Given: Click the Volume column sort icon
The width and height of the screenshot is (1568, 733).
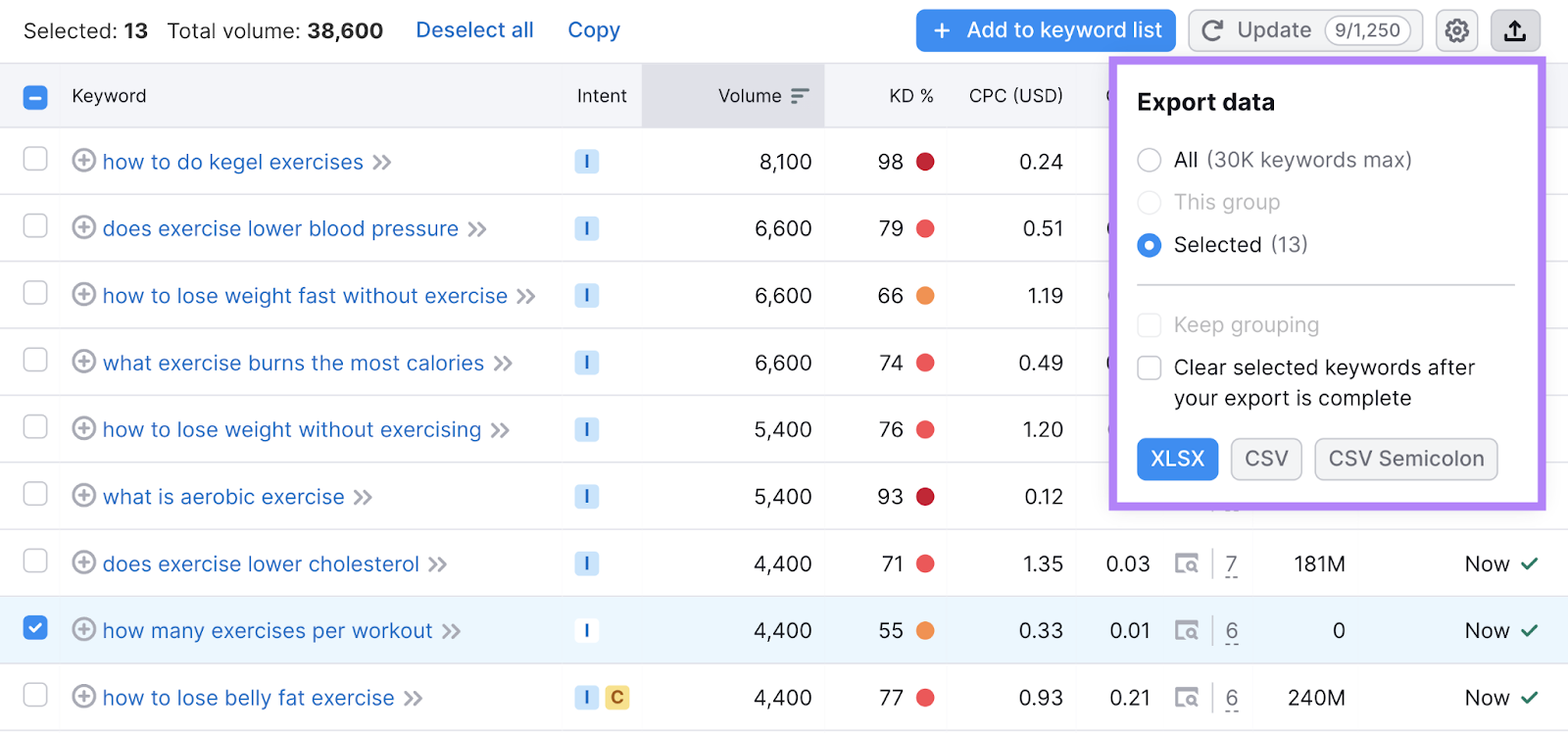Looking at the screenshot, I should pos(800,96).
